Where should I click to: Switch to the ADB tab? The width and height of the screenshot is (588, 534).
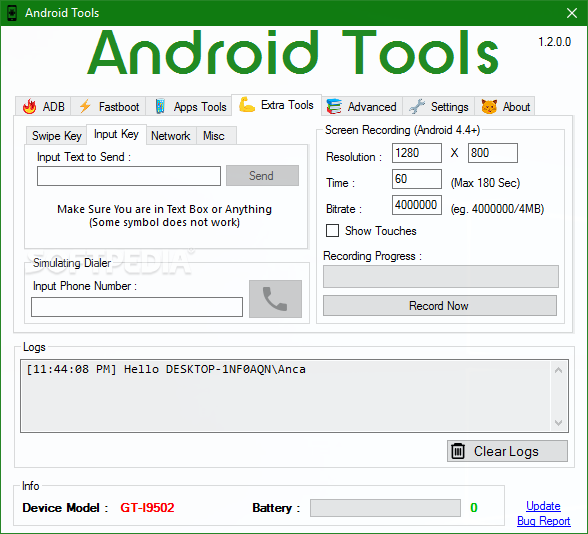[44, 106]
